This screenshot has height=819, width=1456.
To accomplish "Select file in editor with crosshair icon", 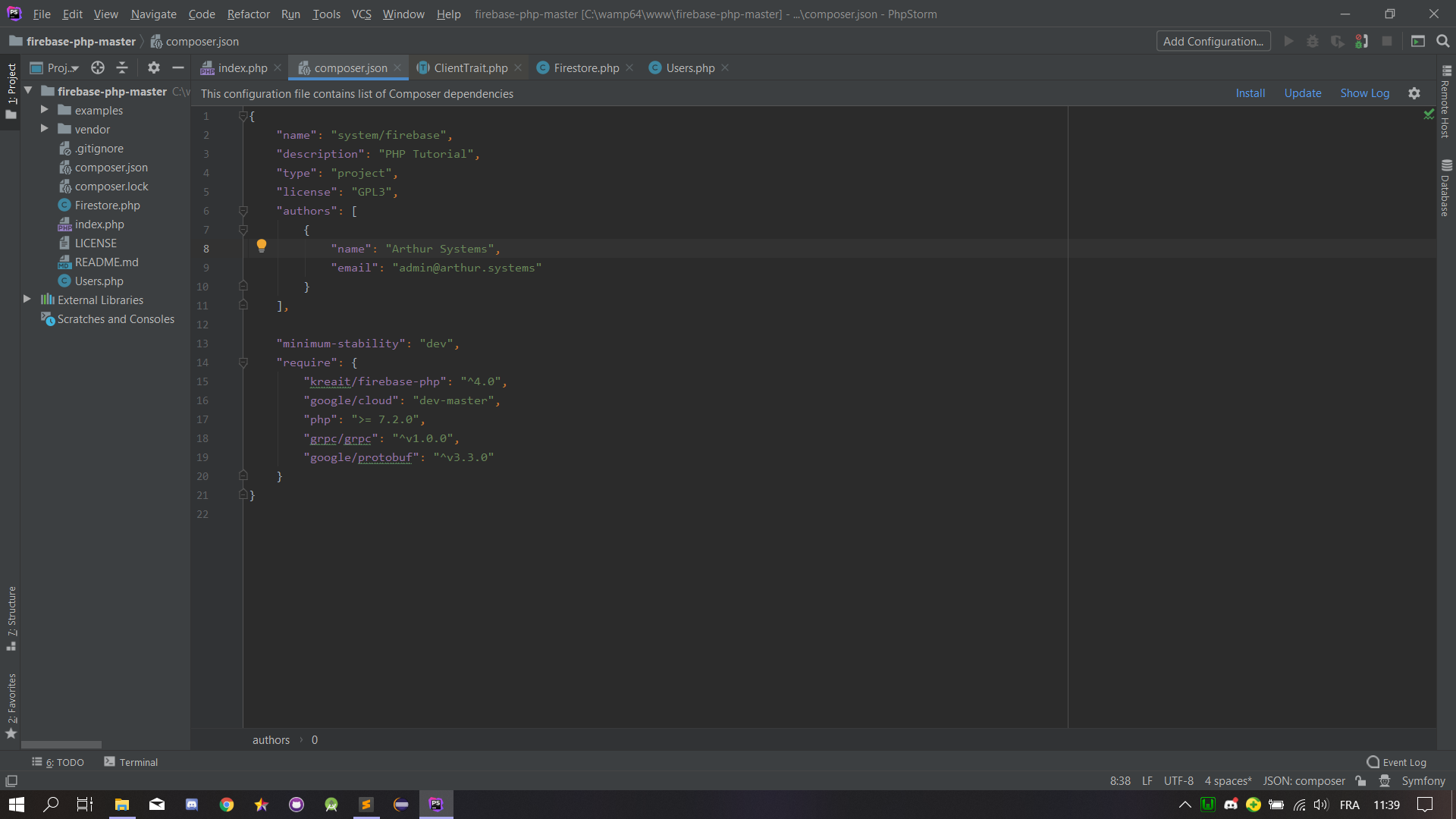I will [97, 67].
